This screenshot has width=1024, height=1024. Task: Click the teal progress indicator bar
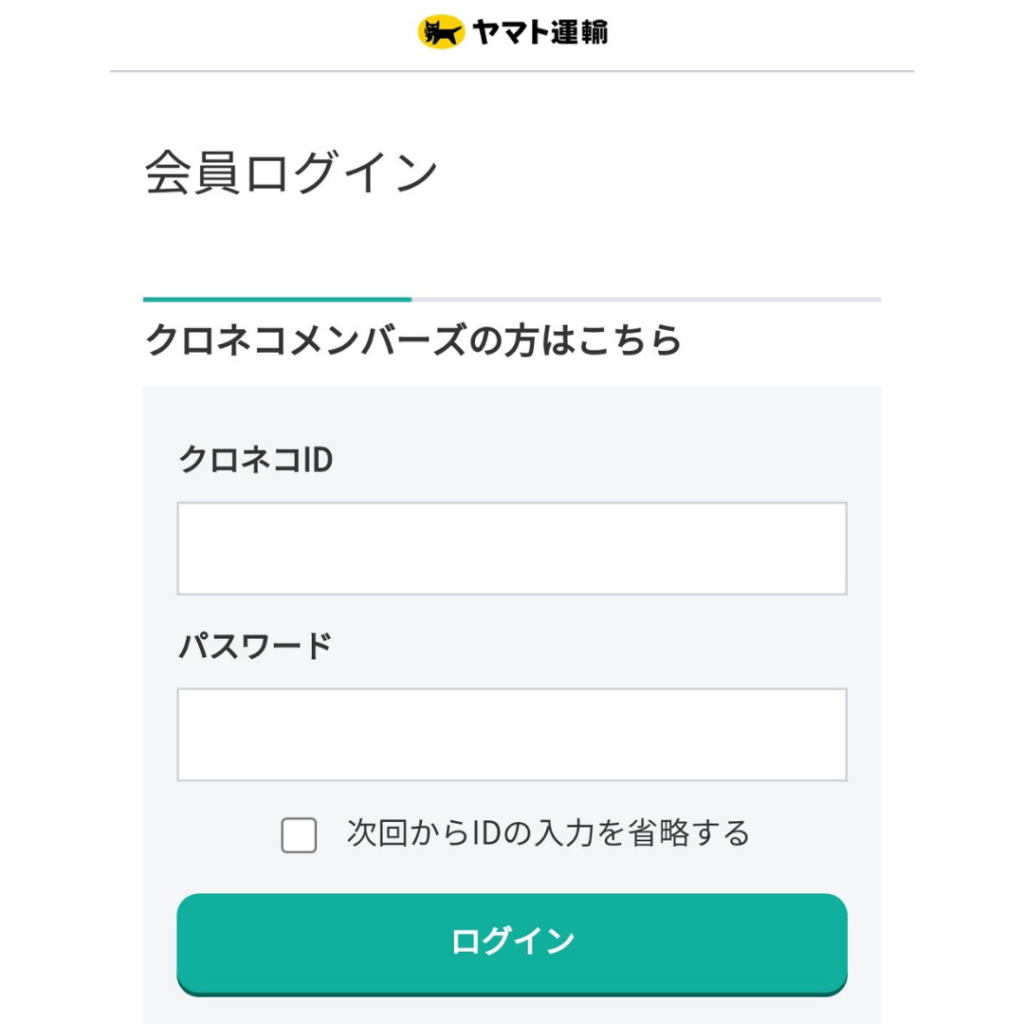pyautogui.click(x=275, y=298)
